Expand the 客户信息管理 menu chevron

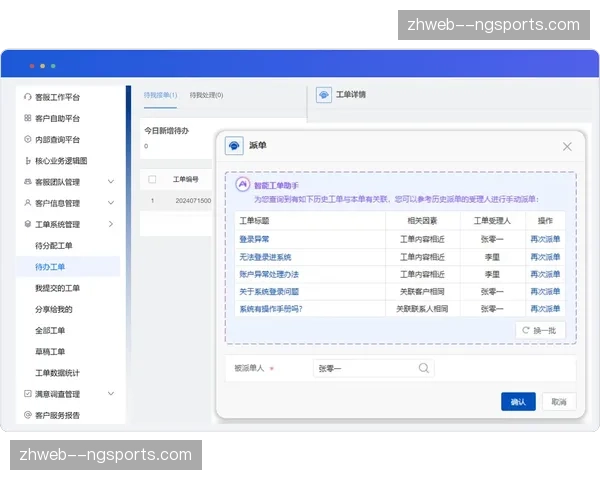click(111, 203)
